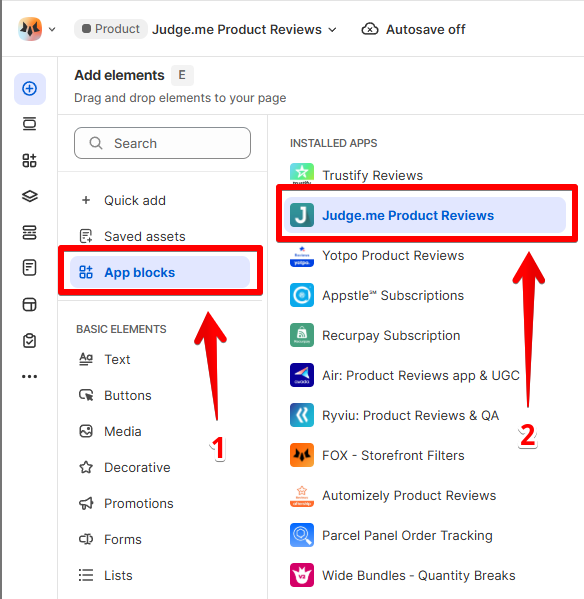Click the fox logo in the top bar
Viewport: 584px width, 599px height.
tap(30, 29)
